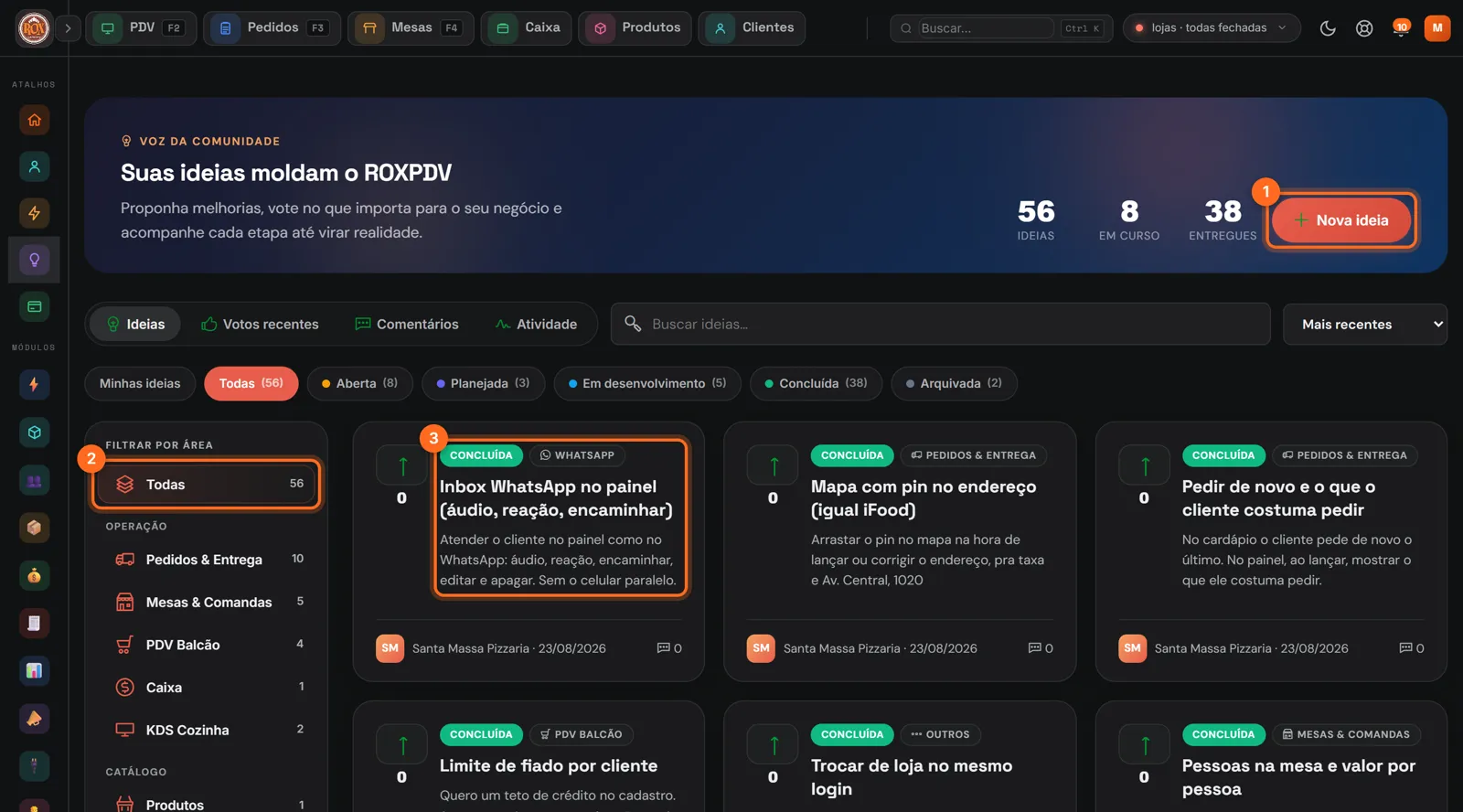Viewport: 1463px width, 812px height.
Task: Switch to the Comentários tab
Action: coord(407,325)
